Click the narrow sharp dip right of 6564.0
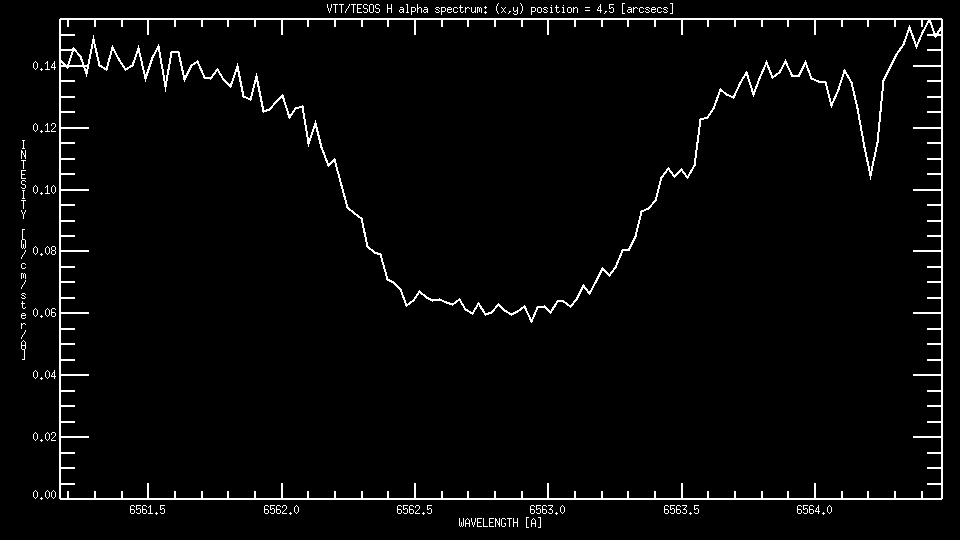Viewport: 960px width, 540px height. tap(870, 176)
